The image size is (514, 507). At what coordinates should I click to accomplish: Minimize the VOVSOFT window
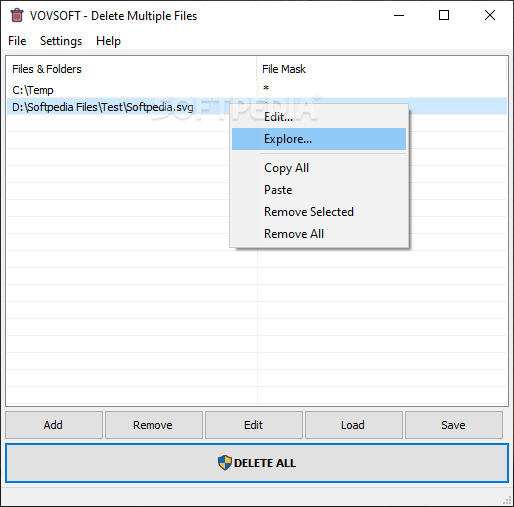[x=399, y=15]
